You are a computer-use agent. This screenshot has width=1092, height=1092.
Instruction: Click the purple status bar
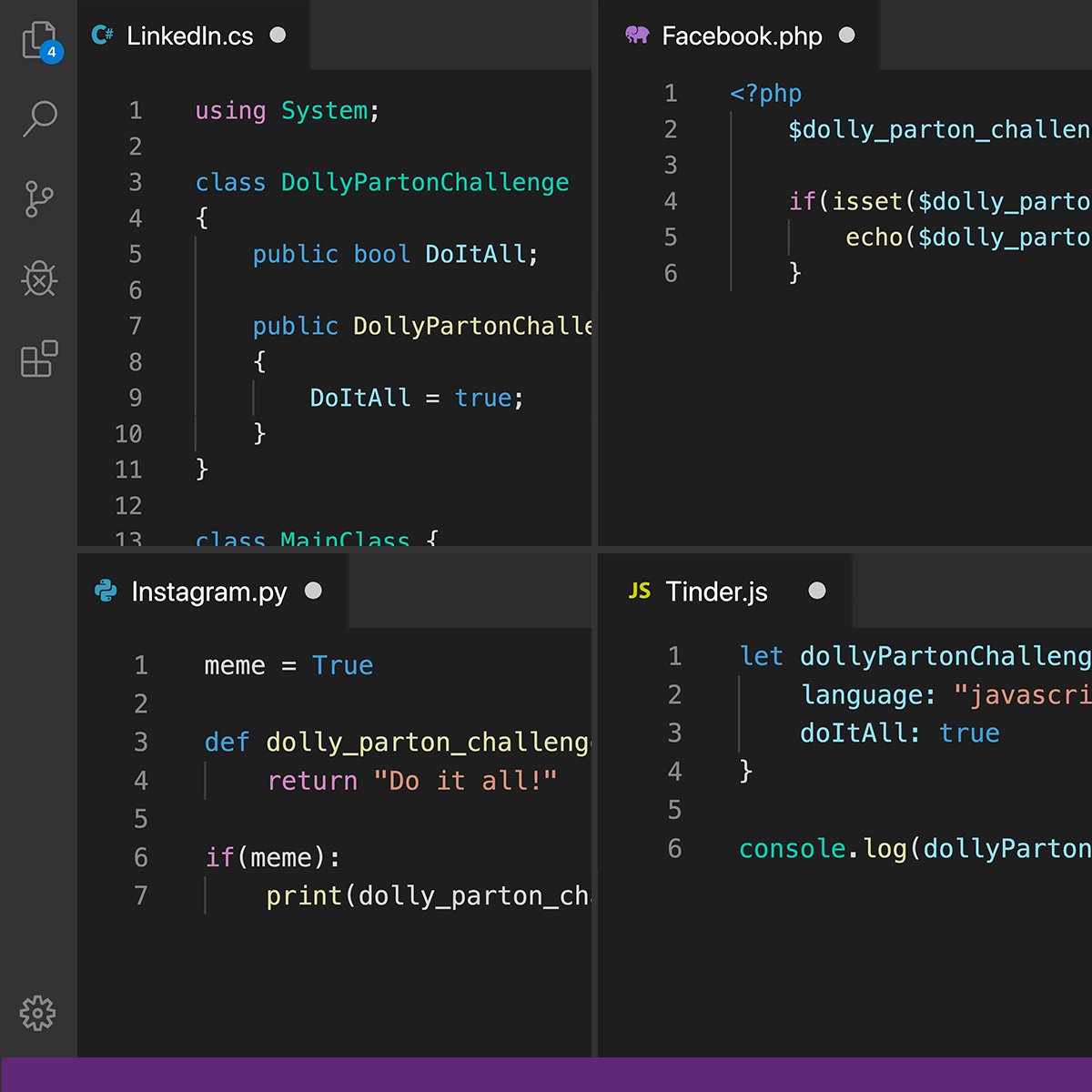546,1074
